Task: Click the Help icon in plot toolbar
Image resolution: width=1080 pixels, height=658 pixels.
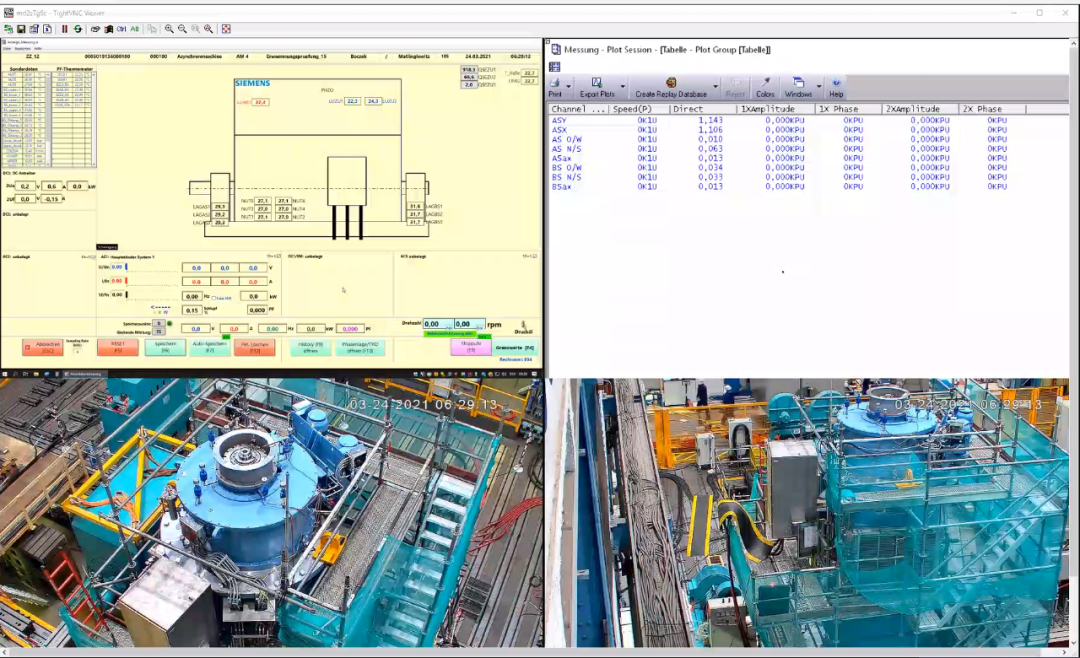Action: [x=836, y=87]
